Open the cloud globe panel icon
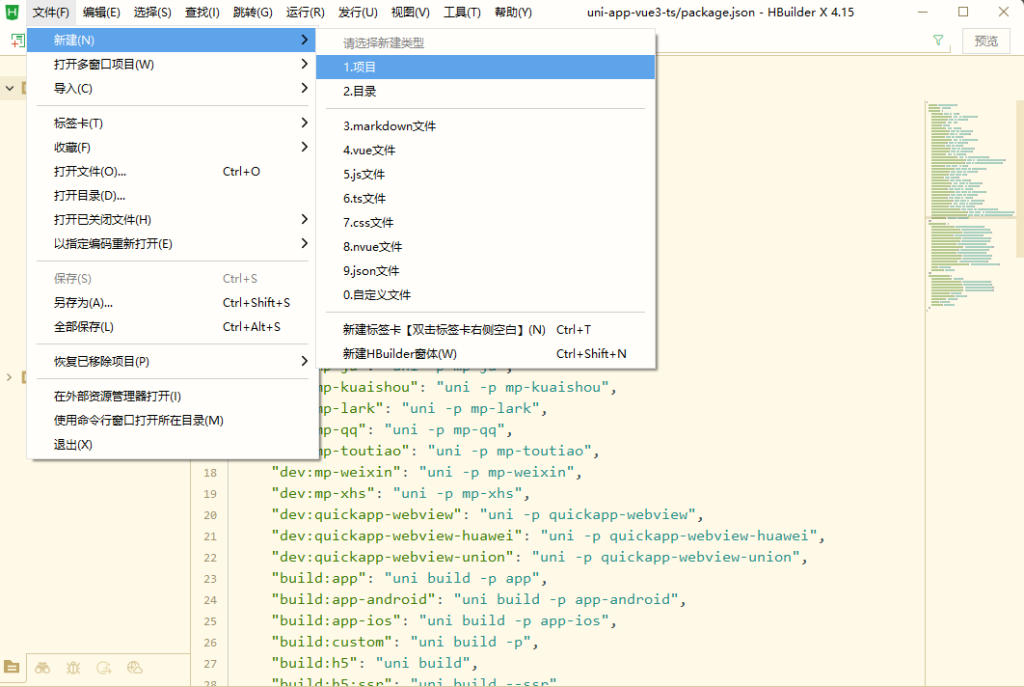The height and width of the screenshot is (687, 1024). click(135, 667)
